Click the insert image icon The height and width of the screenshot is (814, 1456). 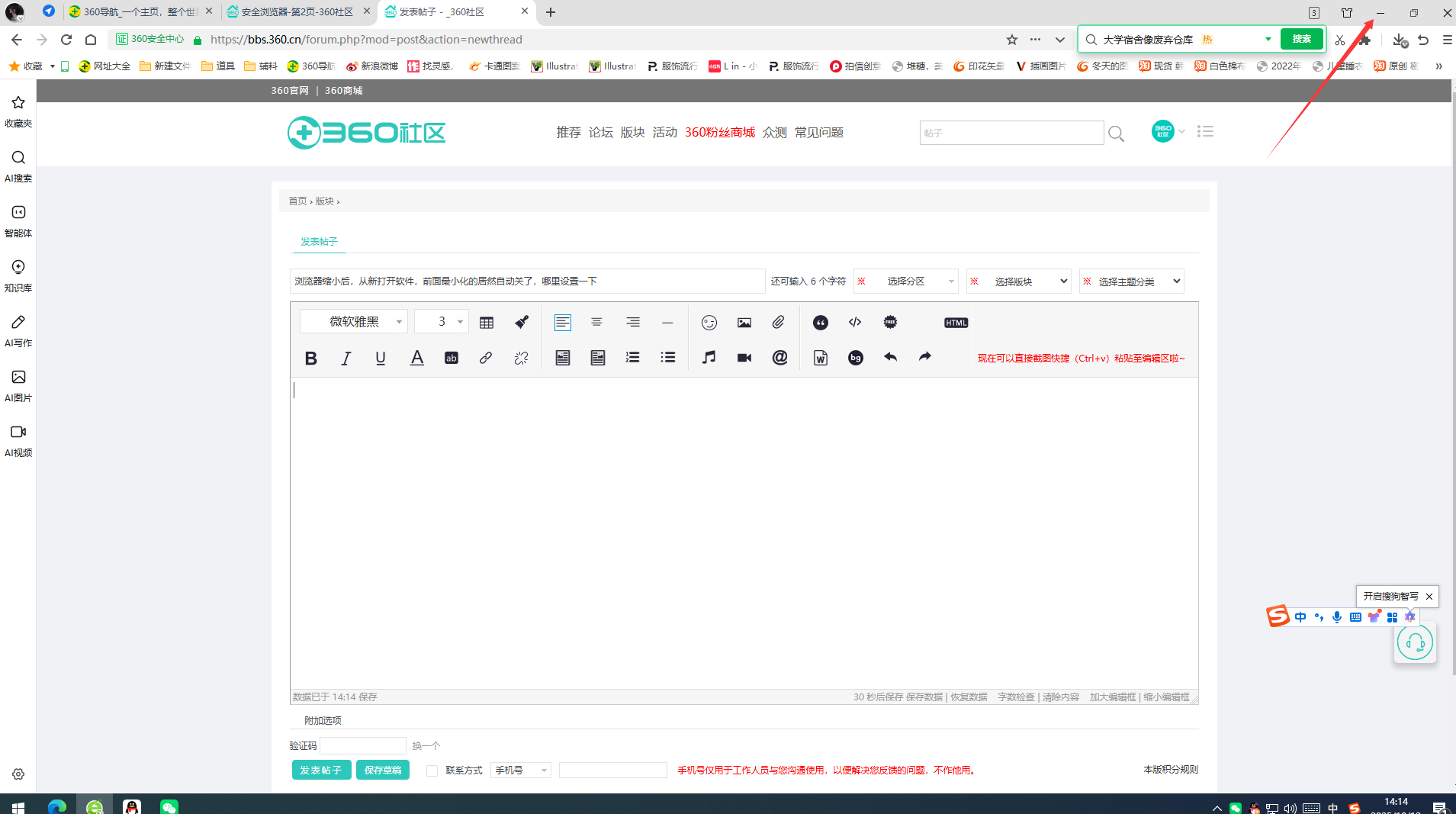(744, 323)
